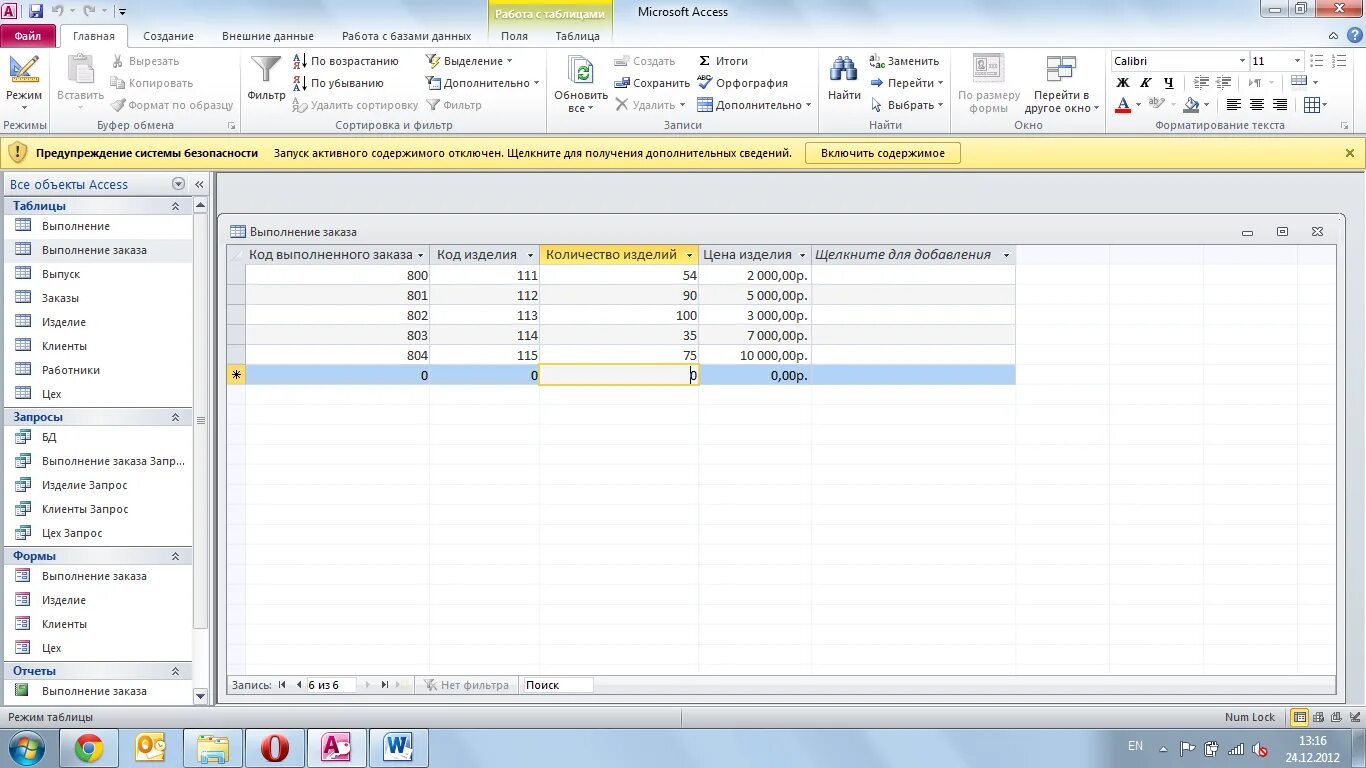The height and width of the screenshot is (768, 1366).
Task: Collapse navigation pane with double chevron
Action: pos(199,184)
